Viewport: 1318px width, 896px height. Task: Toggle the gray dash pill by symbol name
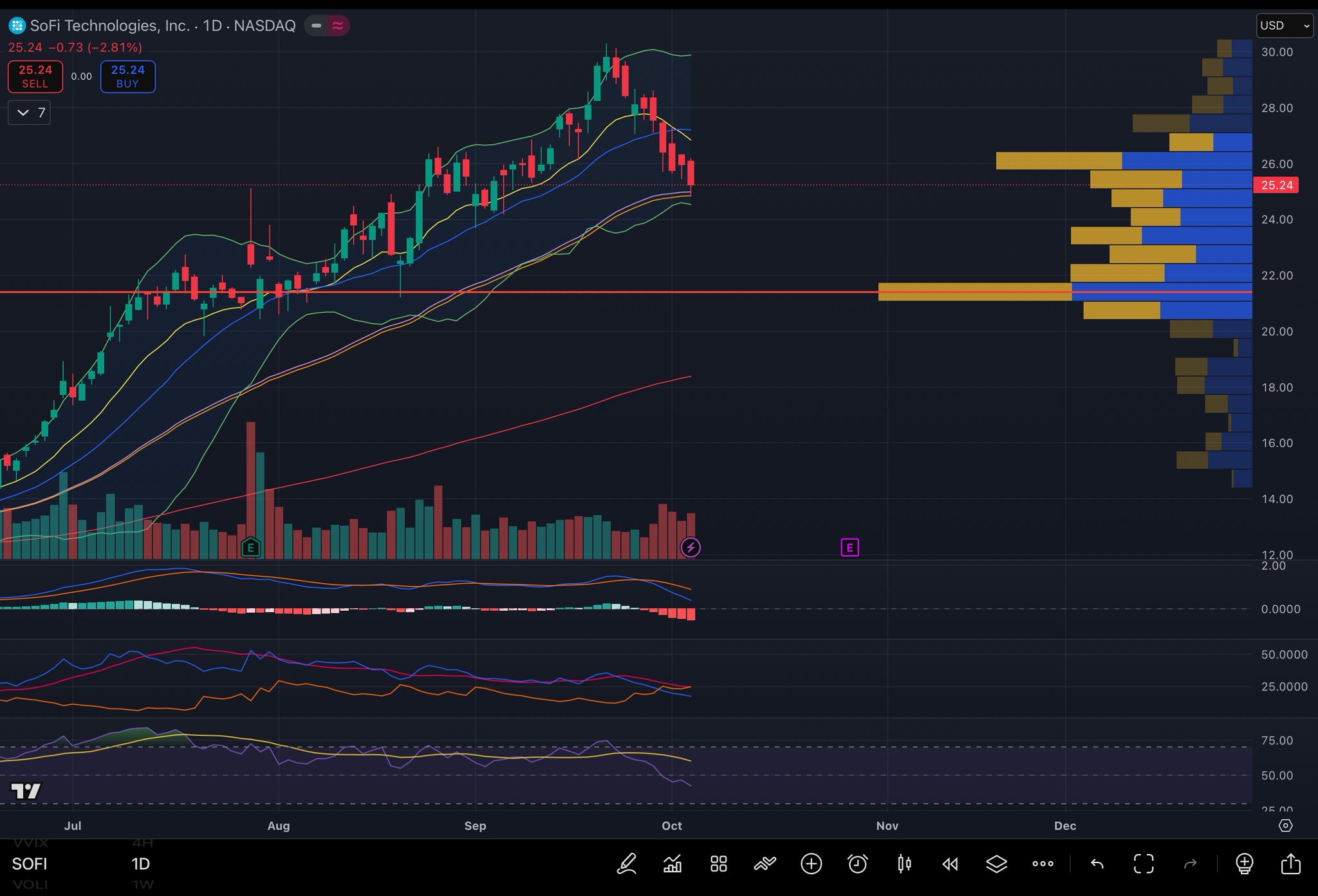[x=316, y=26]
